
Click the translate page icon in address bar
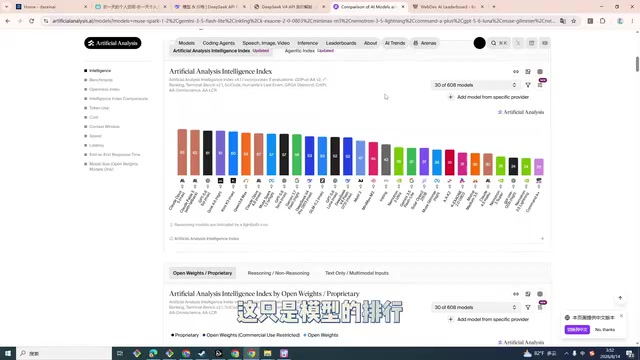pos(563,21)
